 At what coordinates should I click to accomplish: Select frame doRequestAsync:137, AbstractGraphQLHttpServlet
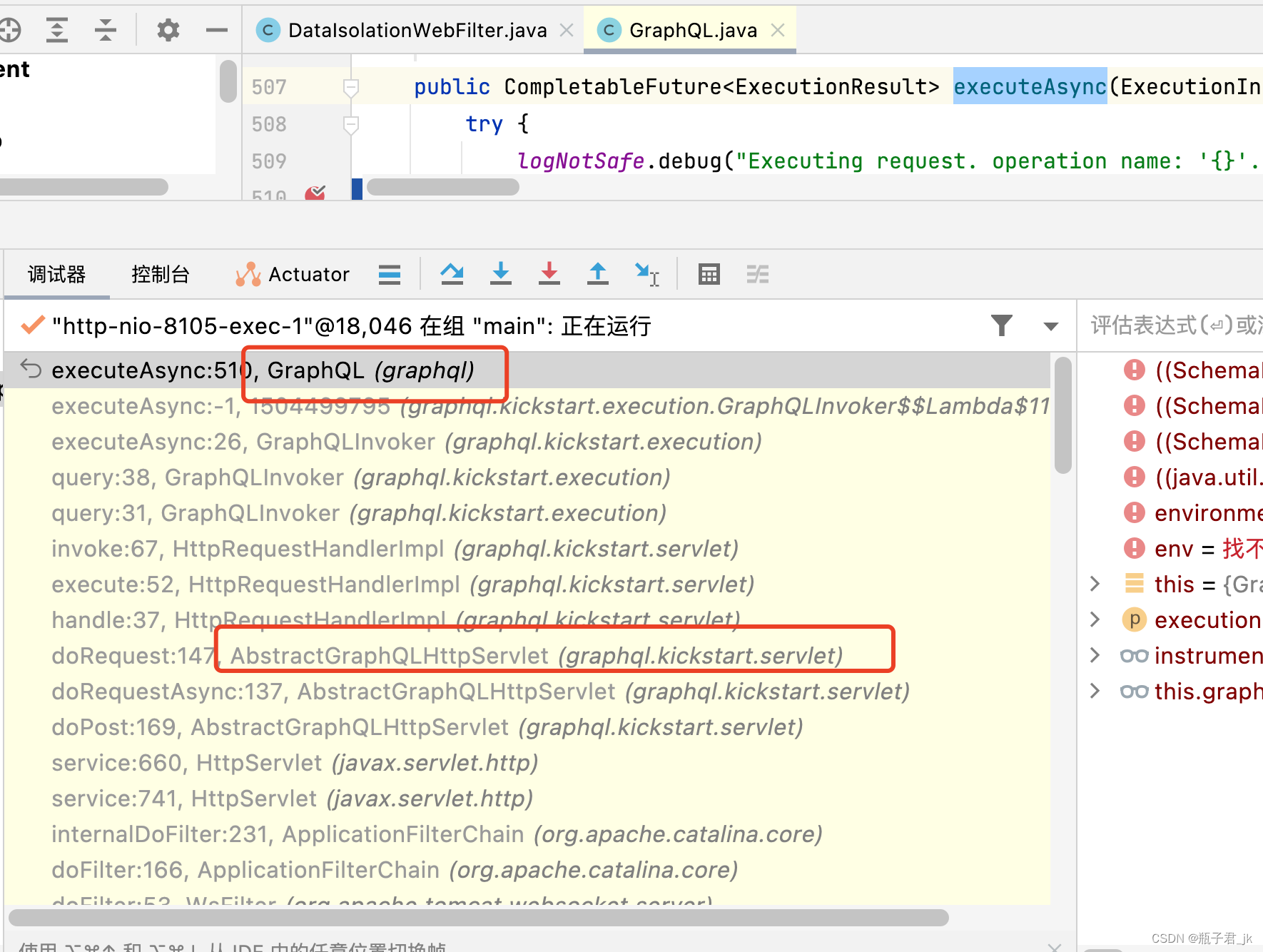click(528, 692)
